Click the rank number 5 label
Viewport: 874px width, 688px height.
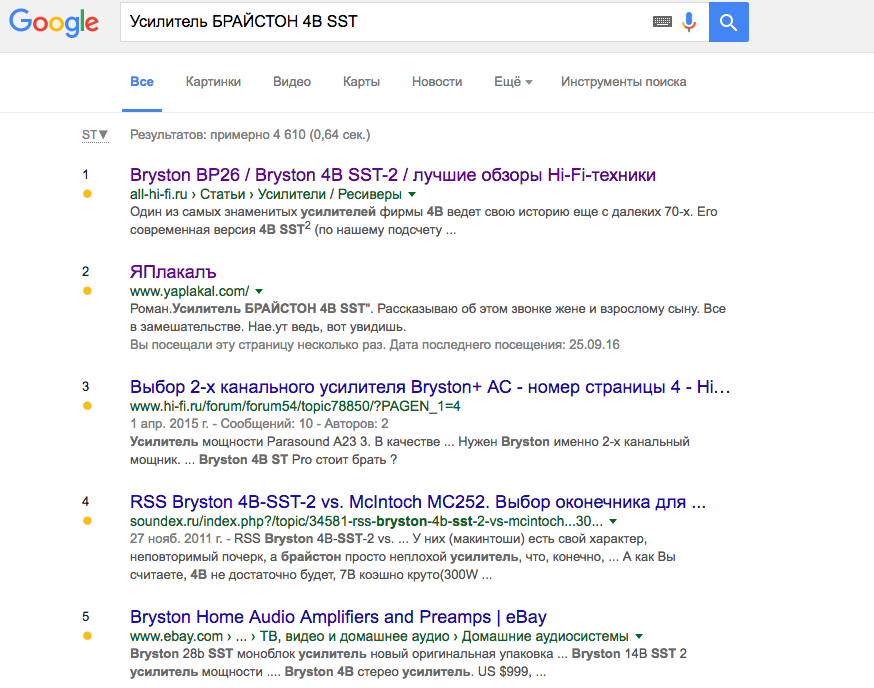click(x=86, y=617)
